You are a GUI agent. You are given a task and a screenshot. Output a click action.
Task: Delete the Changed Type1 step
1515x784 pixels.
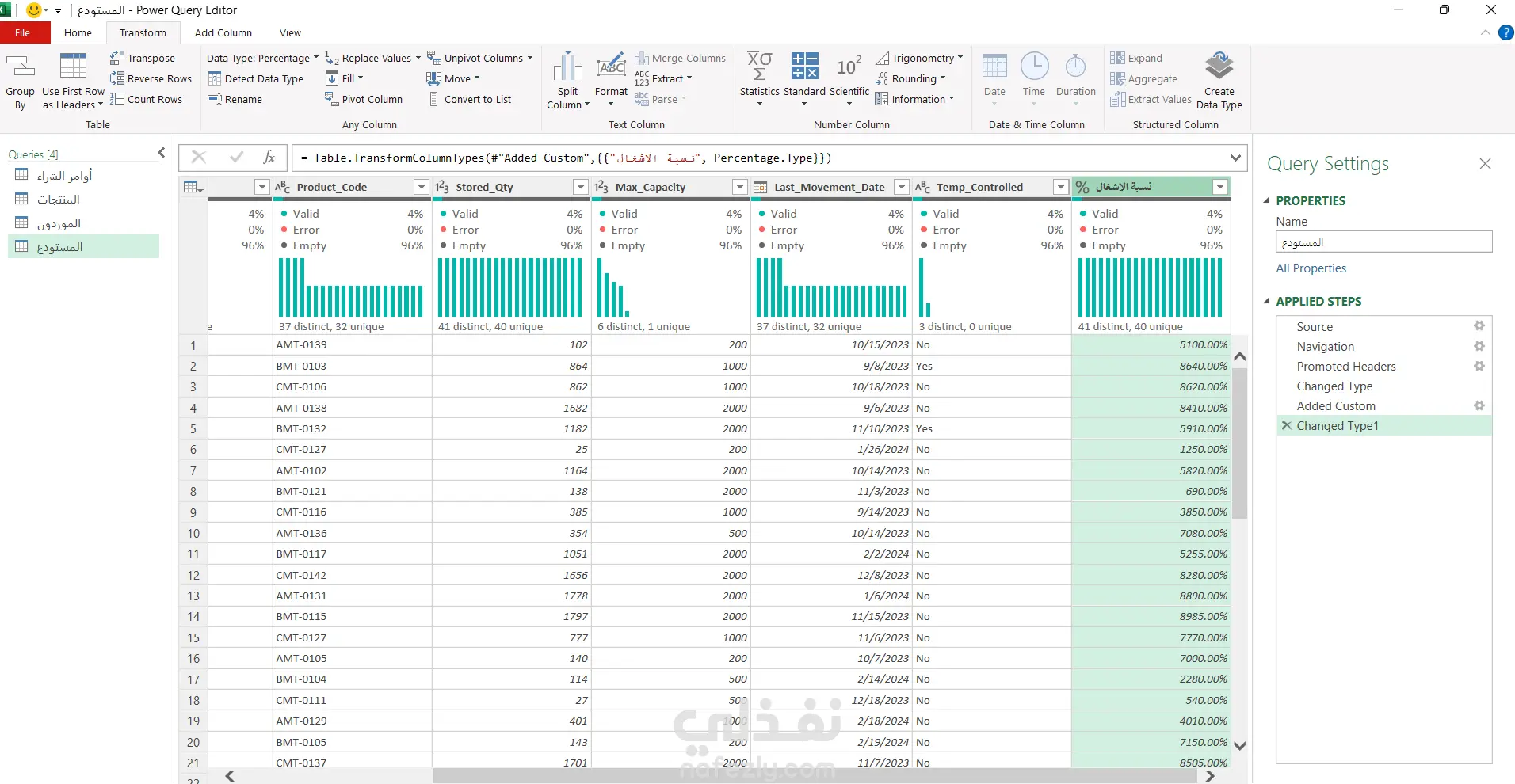(1286, 425)
